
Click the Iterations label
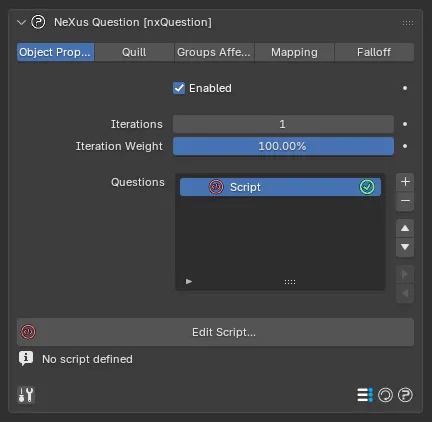coord(137,124)
